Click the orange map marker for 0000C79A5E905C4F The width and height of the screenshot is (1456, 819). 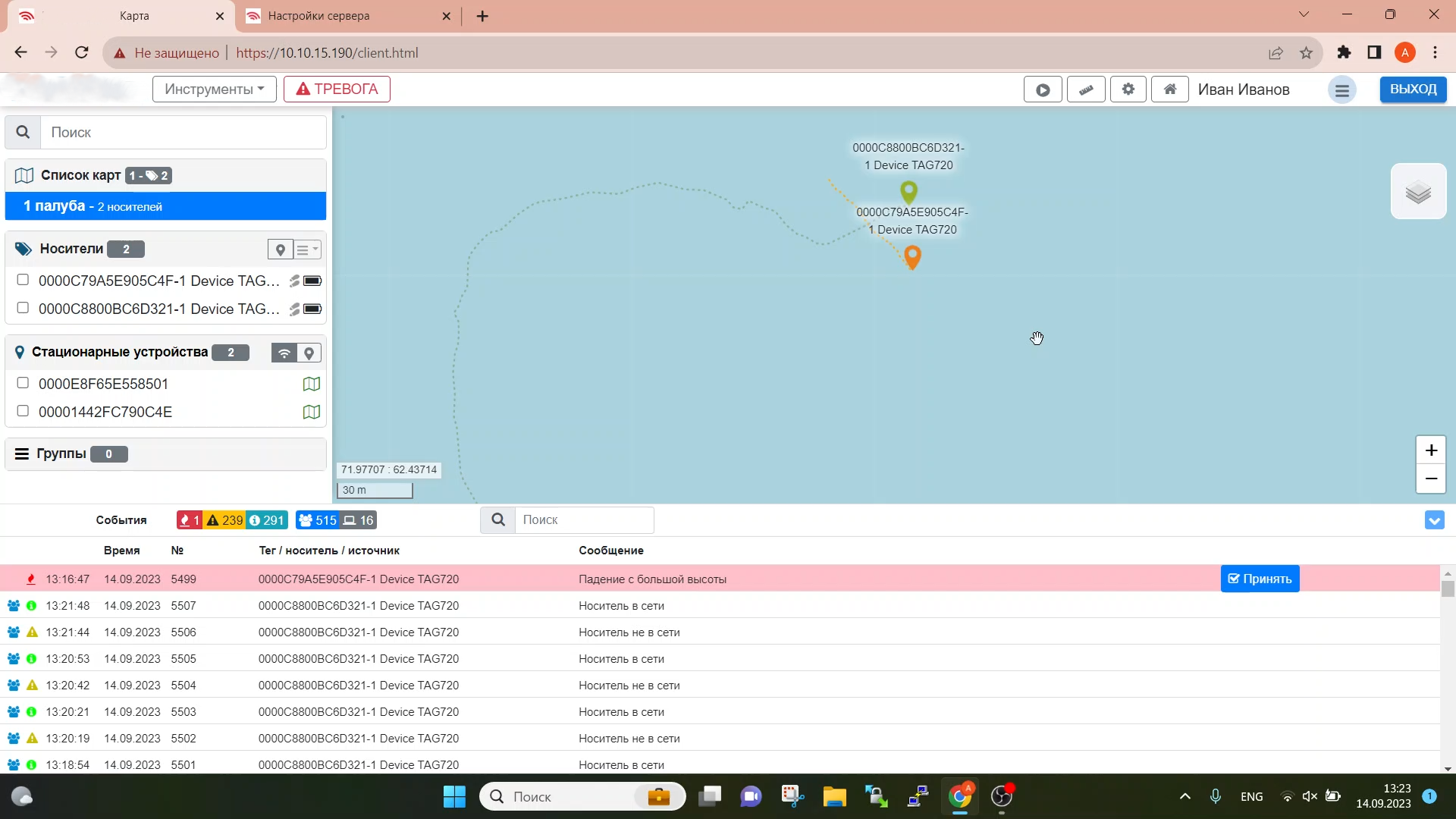click(912, 256)
